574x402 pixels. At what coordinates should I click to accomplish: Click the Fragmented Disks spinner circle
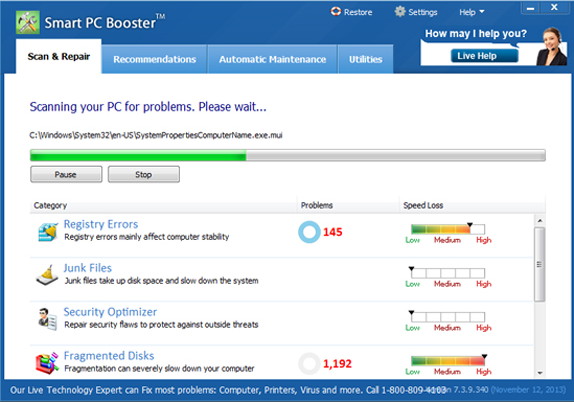click(x=309, y=364)
